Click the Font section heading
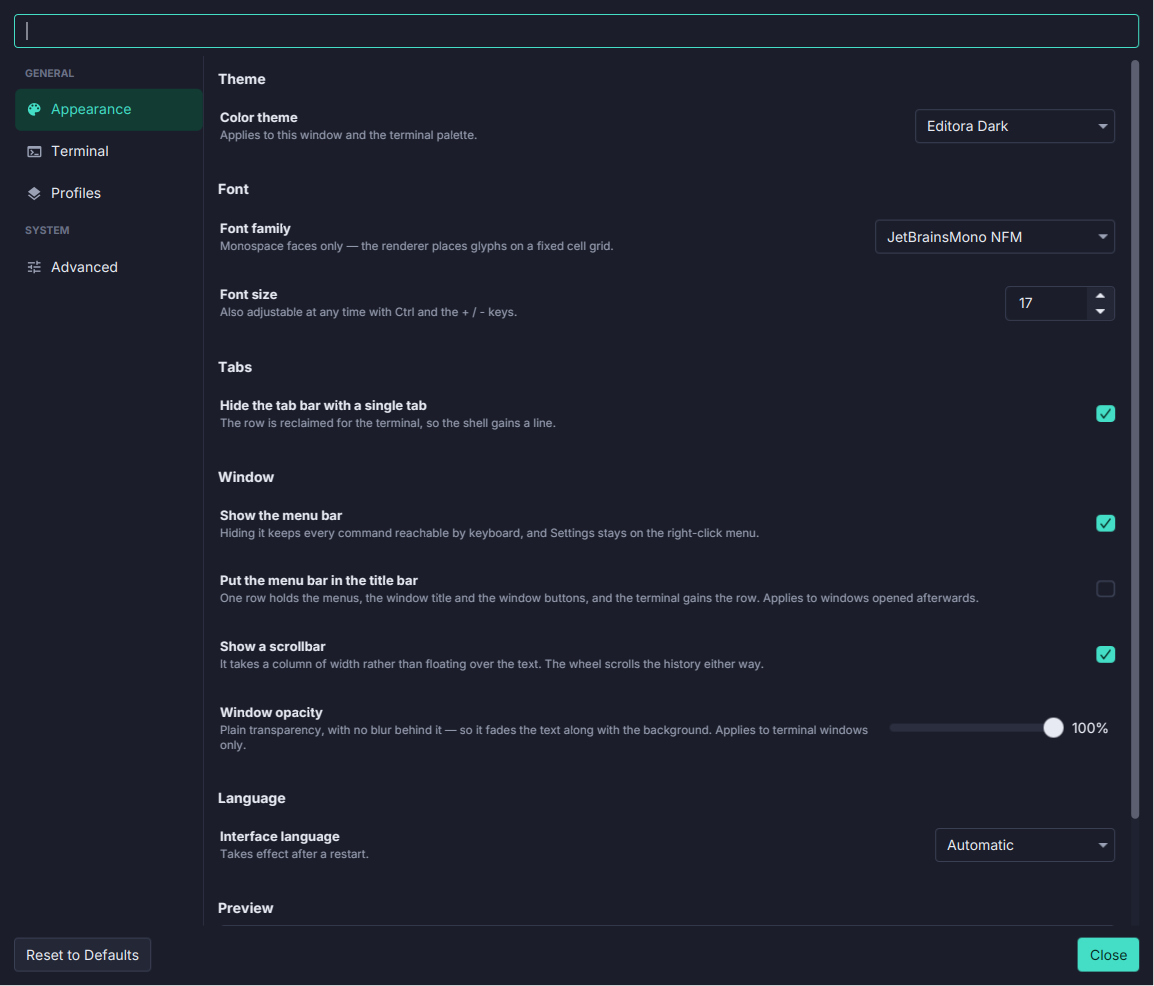 [233, 189]
